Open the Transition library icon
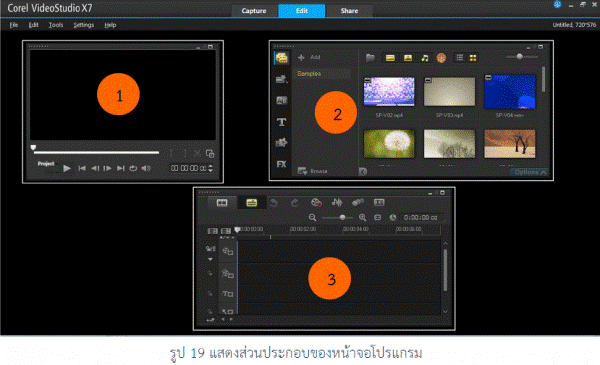The width and height of the screenshot is (600, 365). [281, 101]
